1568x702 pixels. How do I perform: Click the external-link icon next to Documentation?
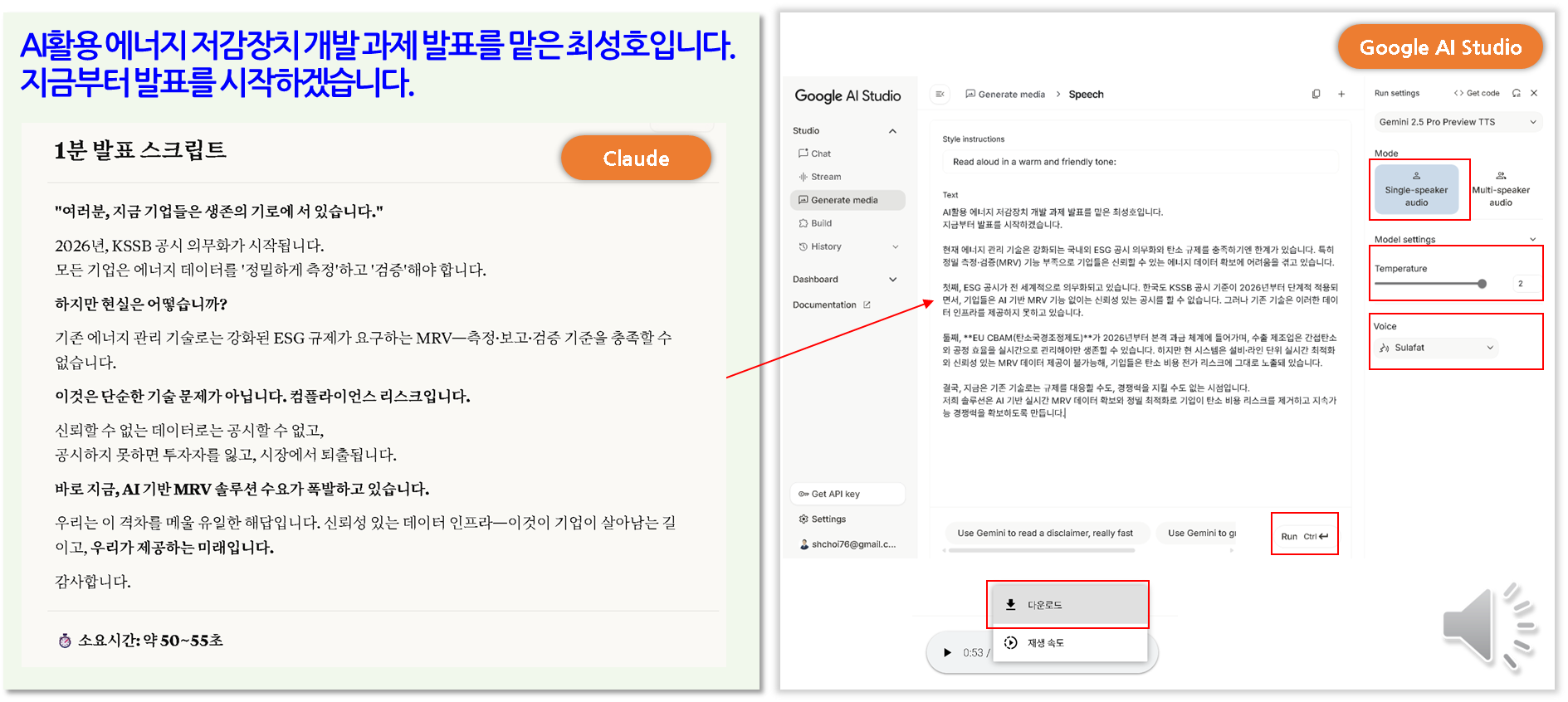867,305
